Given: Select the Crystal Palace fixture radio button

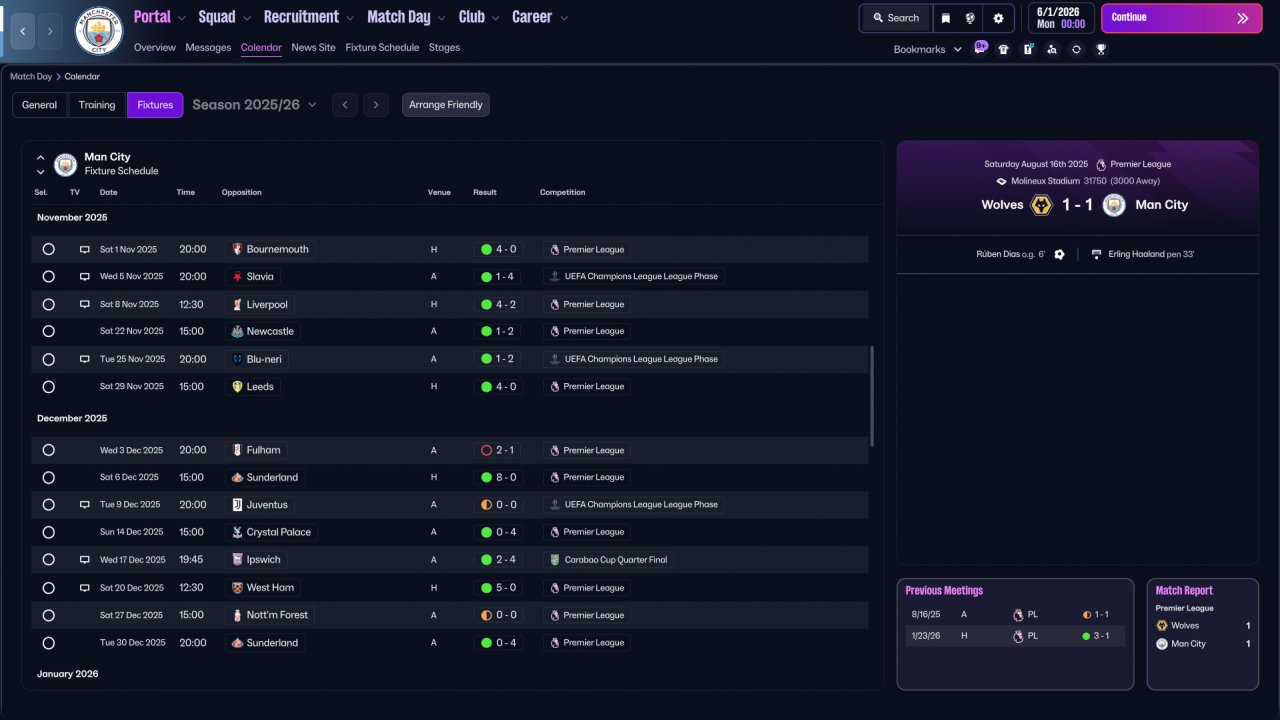Looking at the screenshot, I should click(x=48, y=532).
